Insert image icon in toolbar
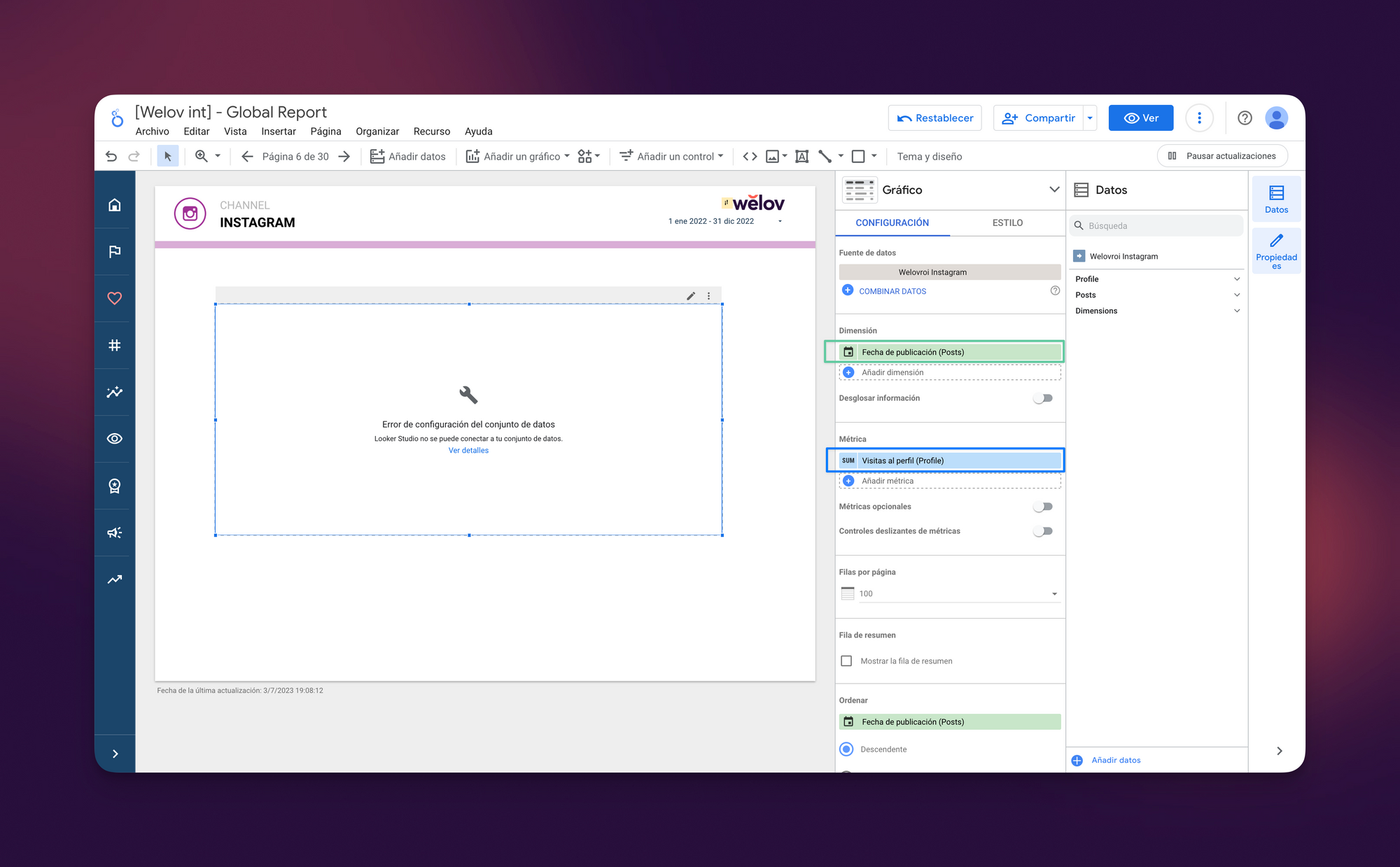 (772, 156)
